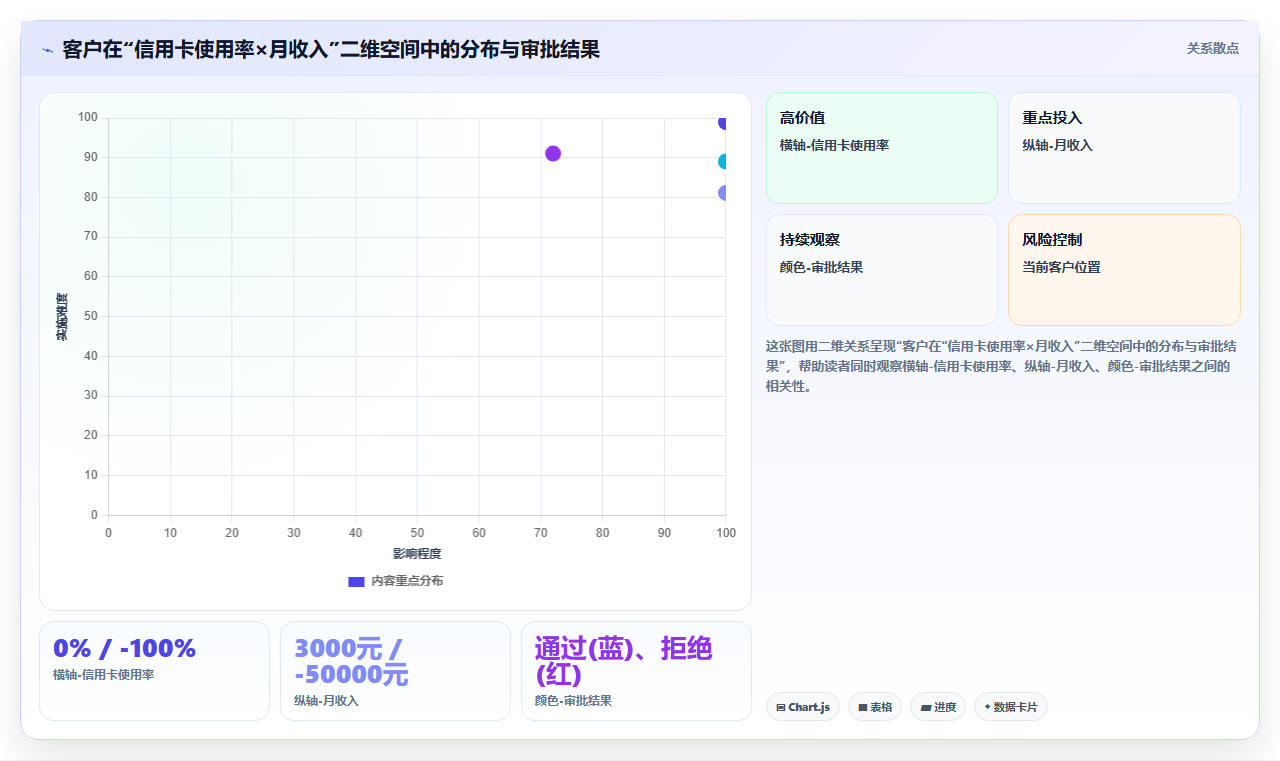Click the purple data point near 72
This screenshot has height=761, width=1280.
(x=553, y=153)
